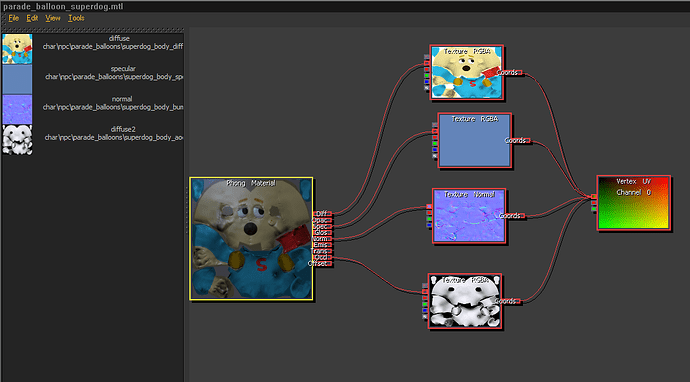
Task: Open the File menu
Action: click(14, 18)
